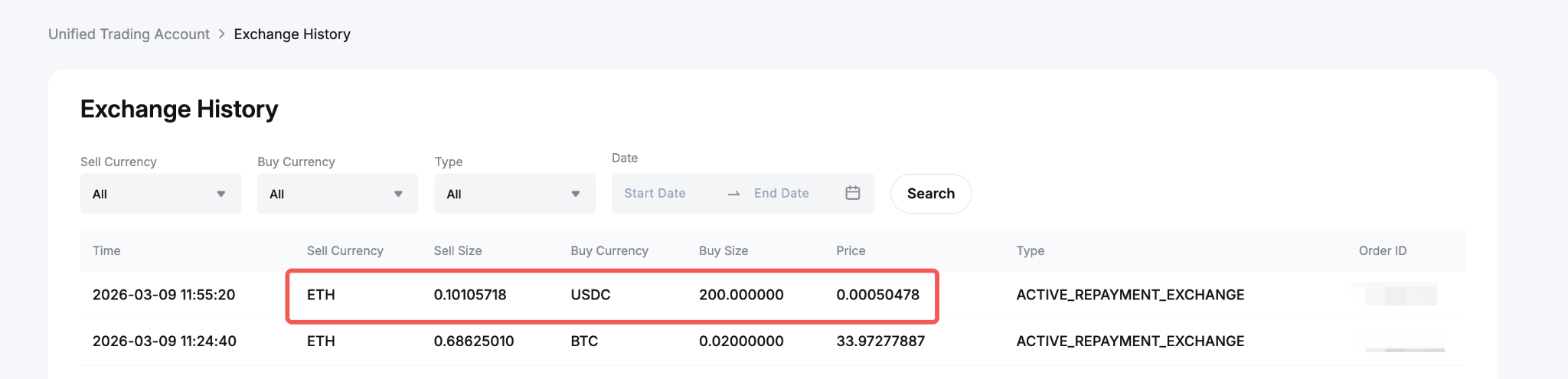Click the arrow between Start and End Date
Screen dimensions: 1568x379
[x=733, y=194]
